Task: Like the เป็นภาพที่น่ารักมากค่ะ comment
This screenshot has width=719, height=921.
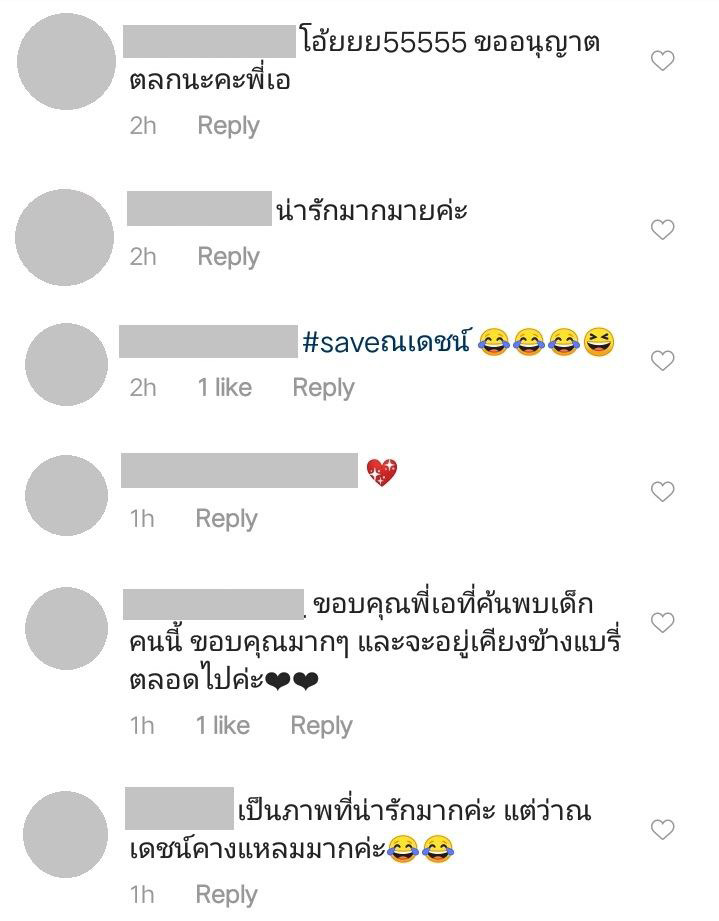Action: (663, 829)
